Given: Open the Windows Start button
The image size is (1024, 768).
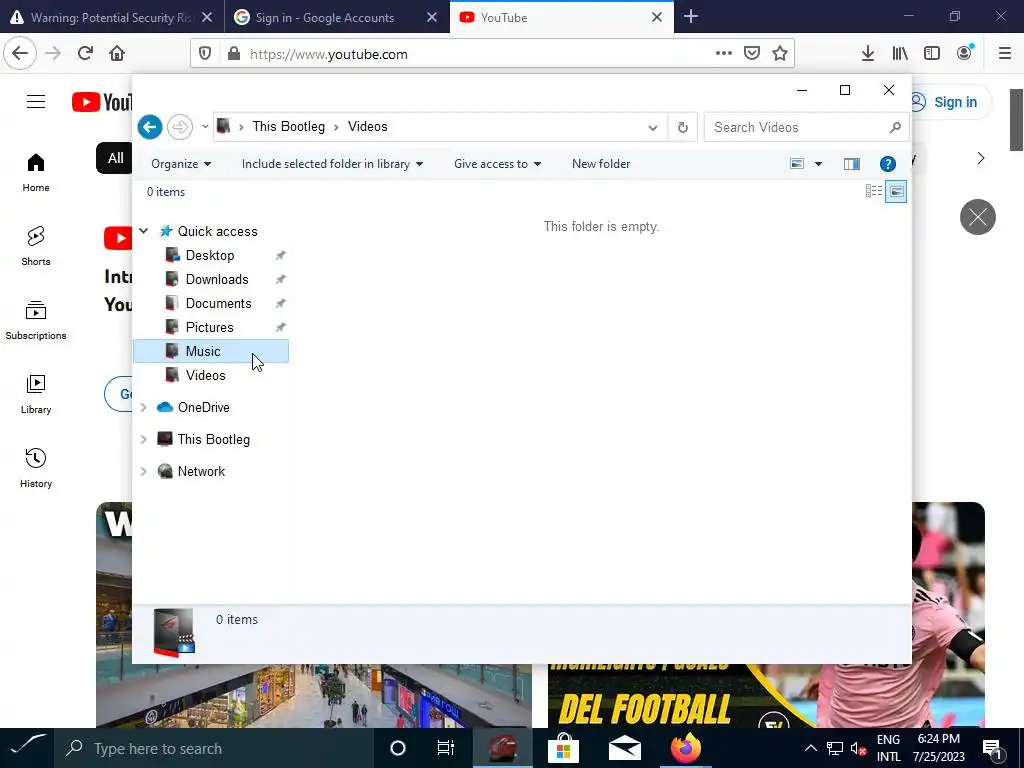Looking at the screenshot, I should pos(27,748).
